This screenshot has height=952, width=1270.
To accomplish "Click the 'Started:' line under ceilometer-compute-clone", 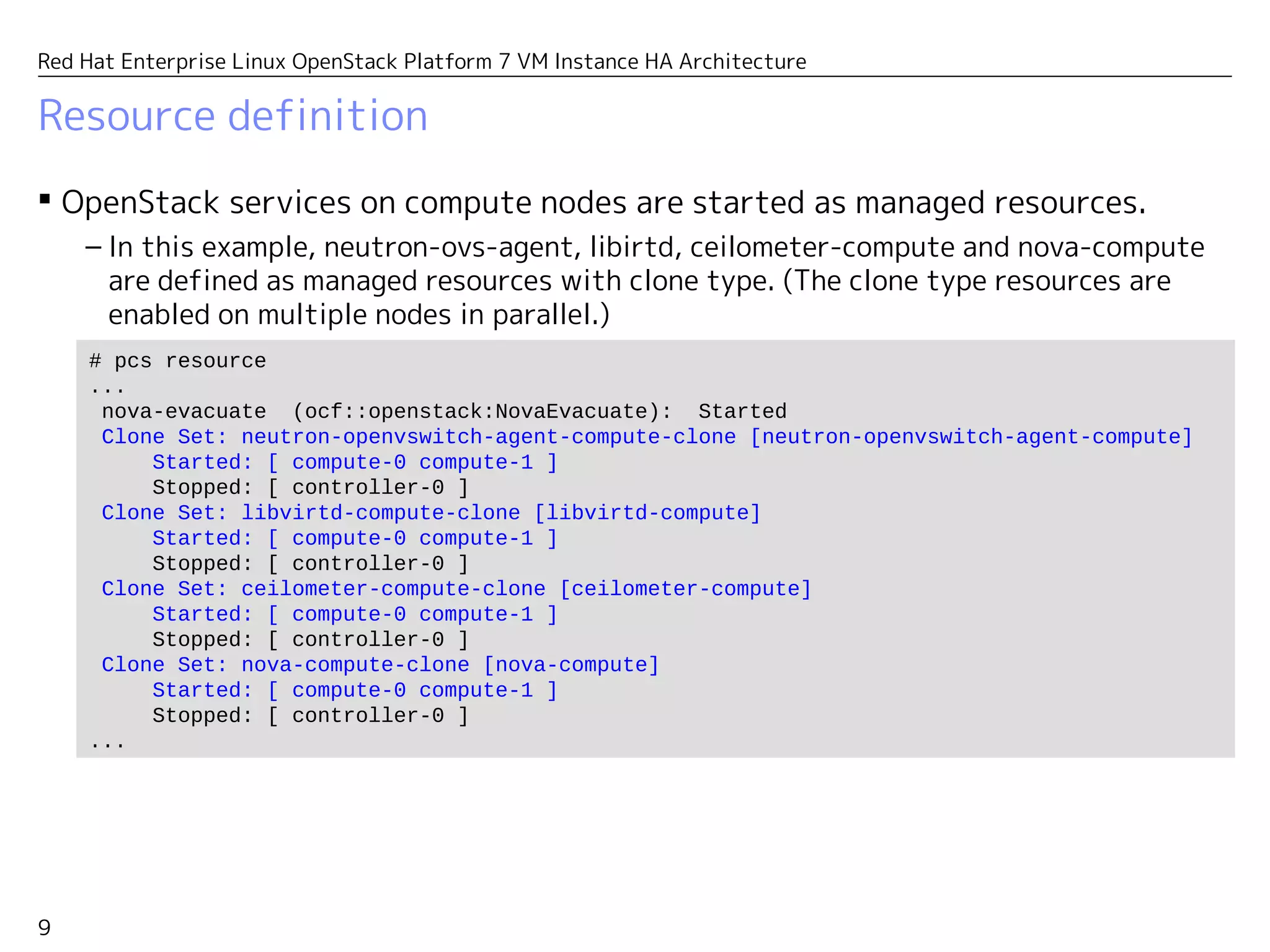I will click(x=355, y=614).
